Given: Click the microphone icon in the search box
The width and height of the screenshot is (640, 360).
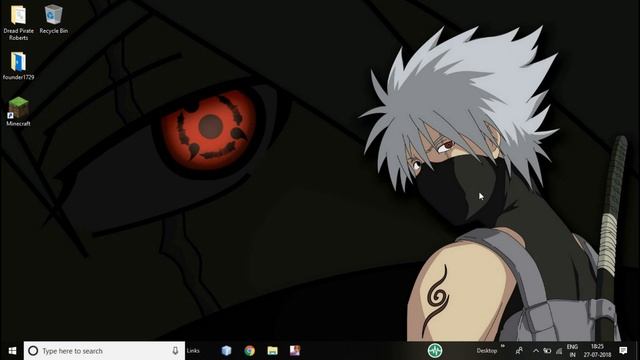Looking at the screenshot, I should [175, 351].
